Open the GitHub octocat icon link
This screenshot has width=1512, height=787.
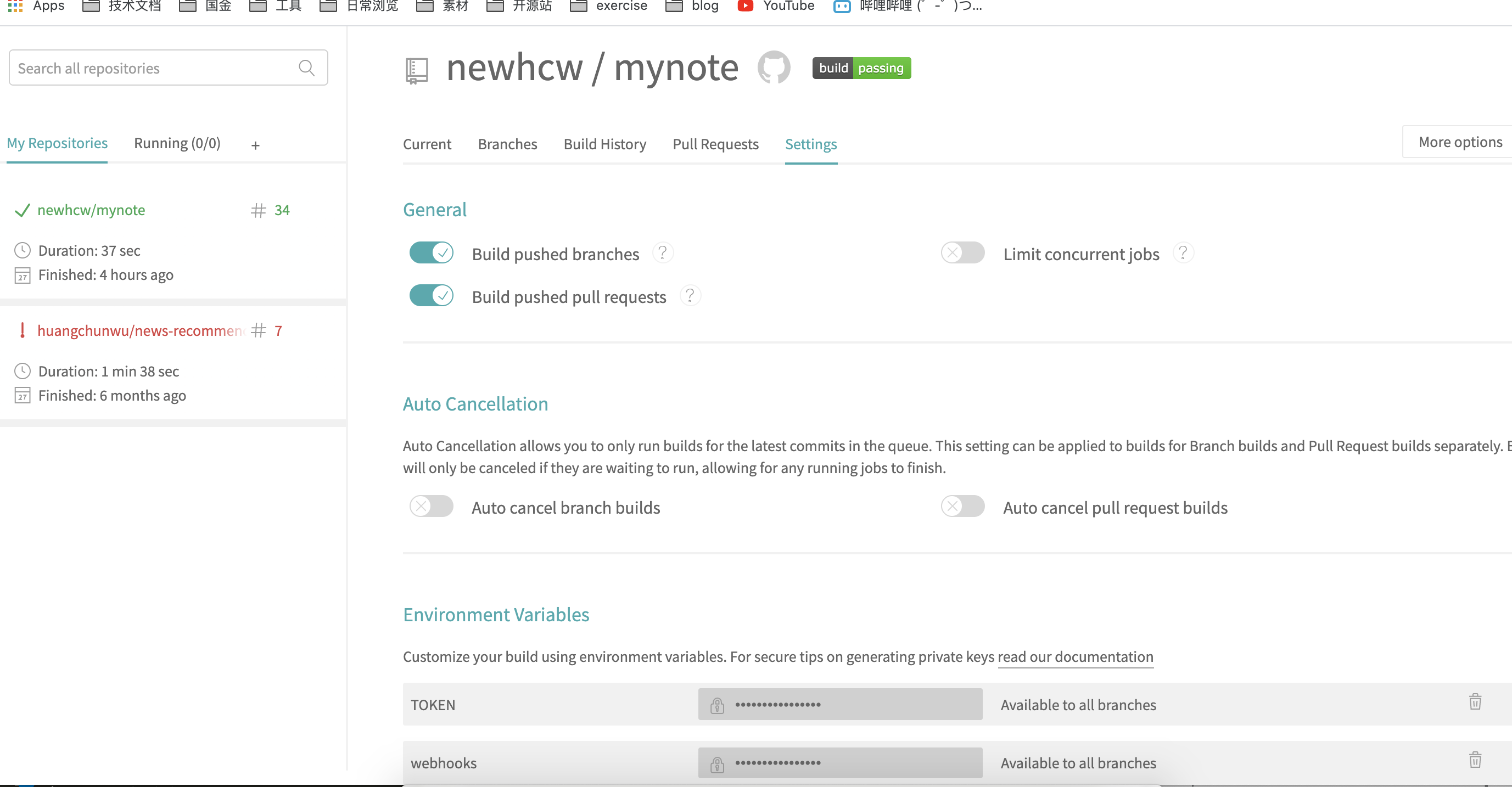[774, 68]
